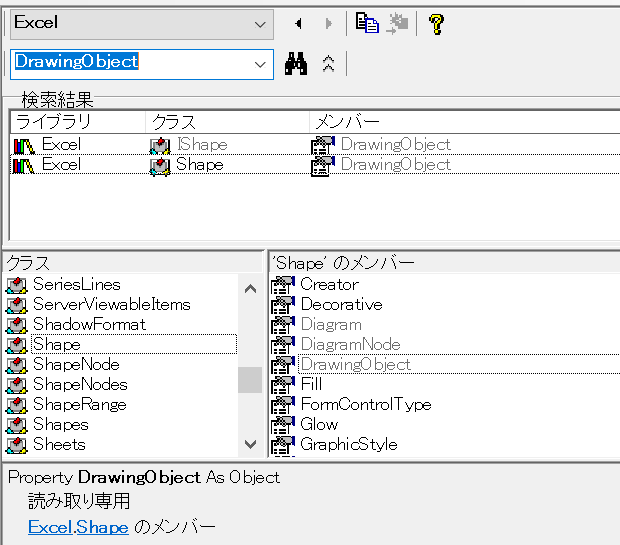Viewport: 620px width, 545px height.
Task: Select the Glow member
Action: point(319,424)
